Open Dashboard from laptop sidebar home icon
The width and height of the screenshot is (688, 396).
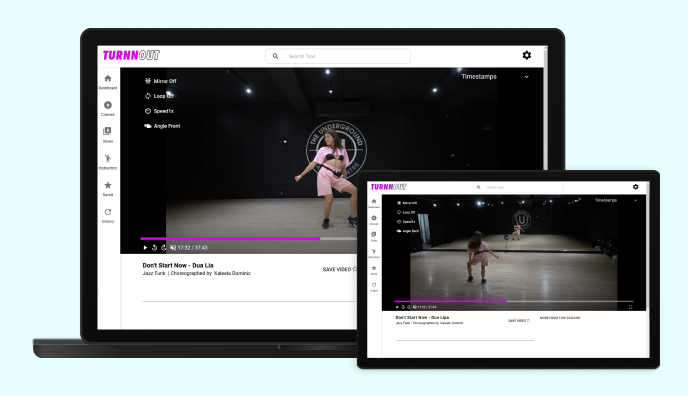tap(108, 82)
